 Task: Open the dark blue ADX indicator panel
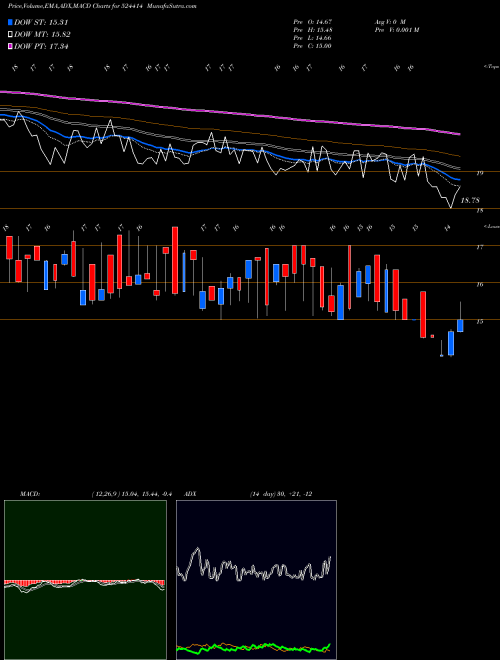pos(256,580)
